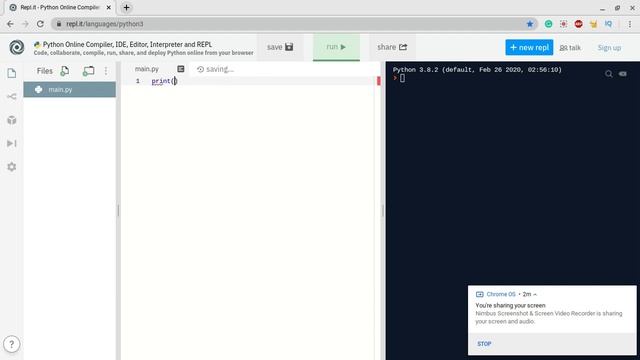Viewport: 640px width, 360px height.
Task: Click the print( code on line 1
Action: [x=164, y=81]
